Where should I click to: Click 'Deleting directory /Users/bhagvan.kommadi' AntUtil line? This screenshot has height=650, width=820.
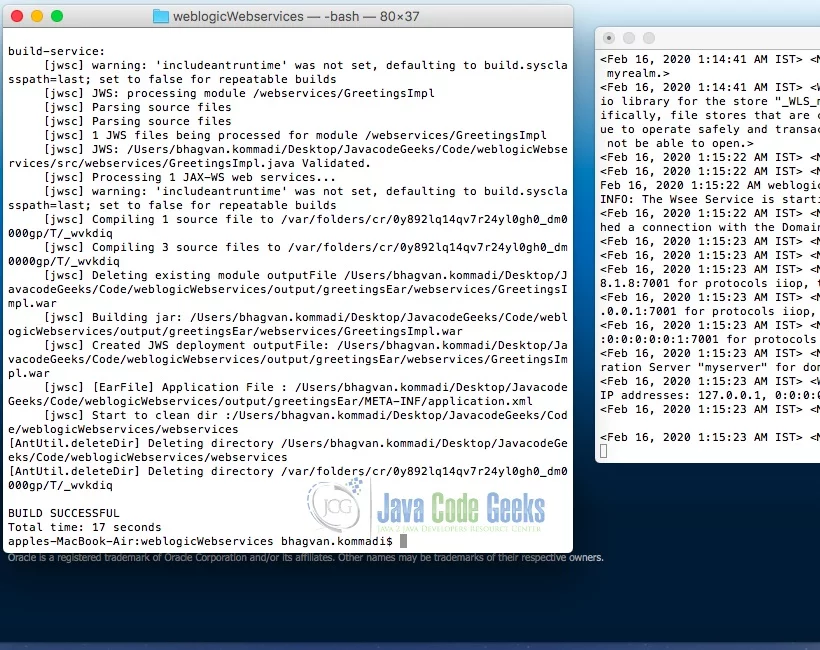[288, 443]
